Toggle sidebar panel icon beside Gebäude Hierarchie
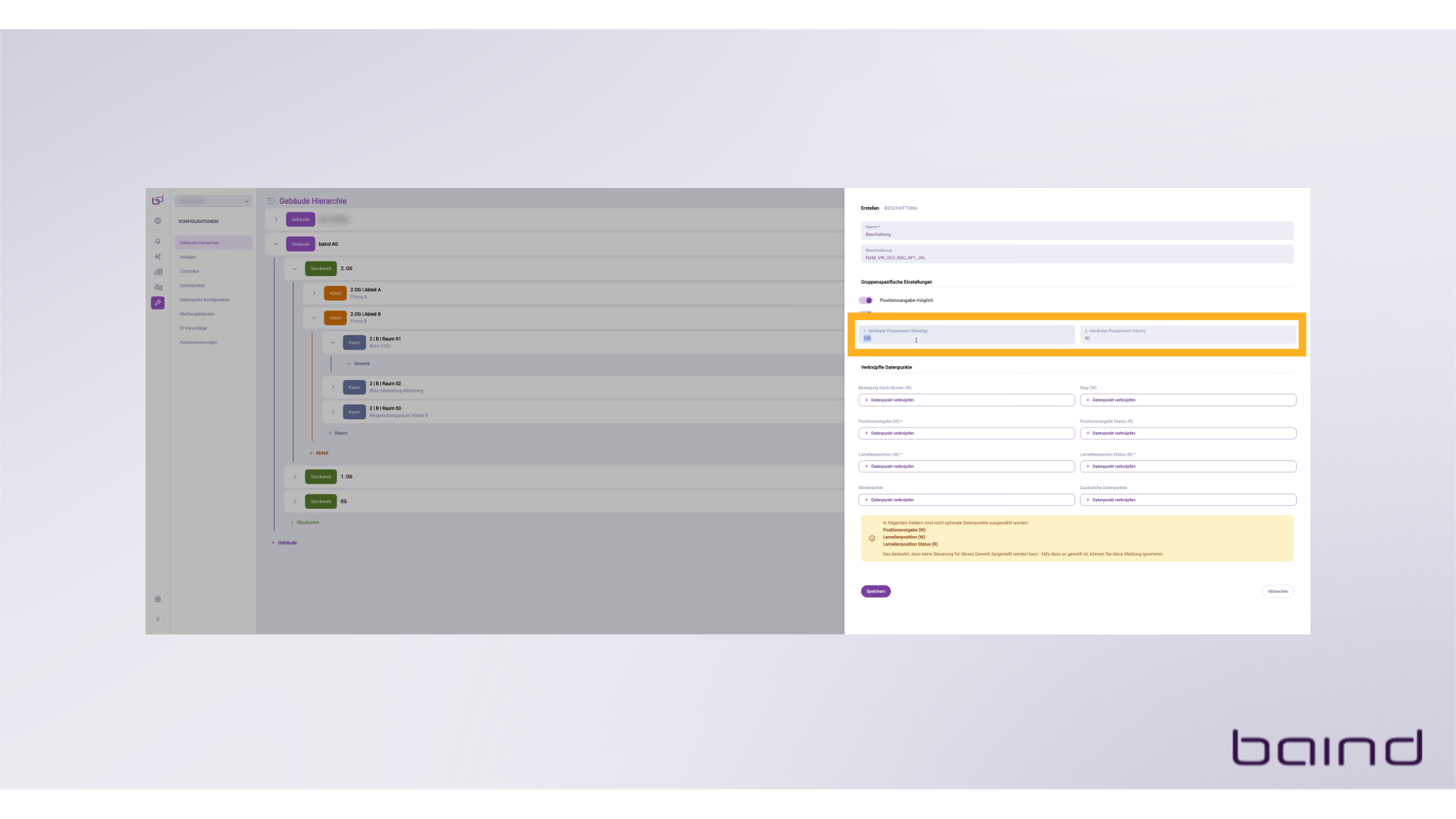 [271, 201]
